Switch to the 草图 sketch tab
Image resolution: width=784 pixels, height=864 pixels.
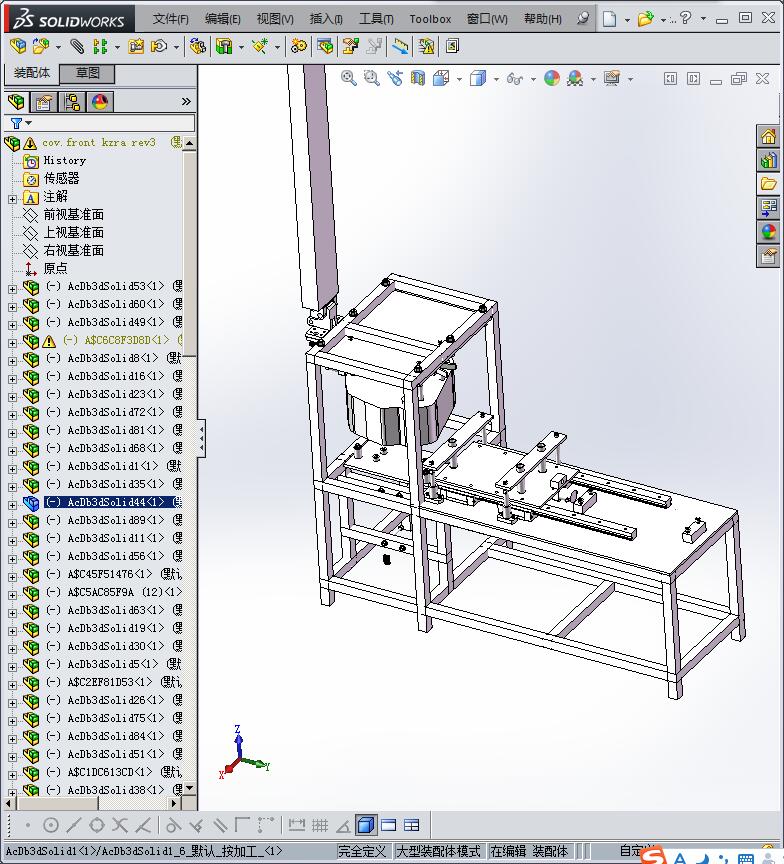(87, 73)
